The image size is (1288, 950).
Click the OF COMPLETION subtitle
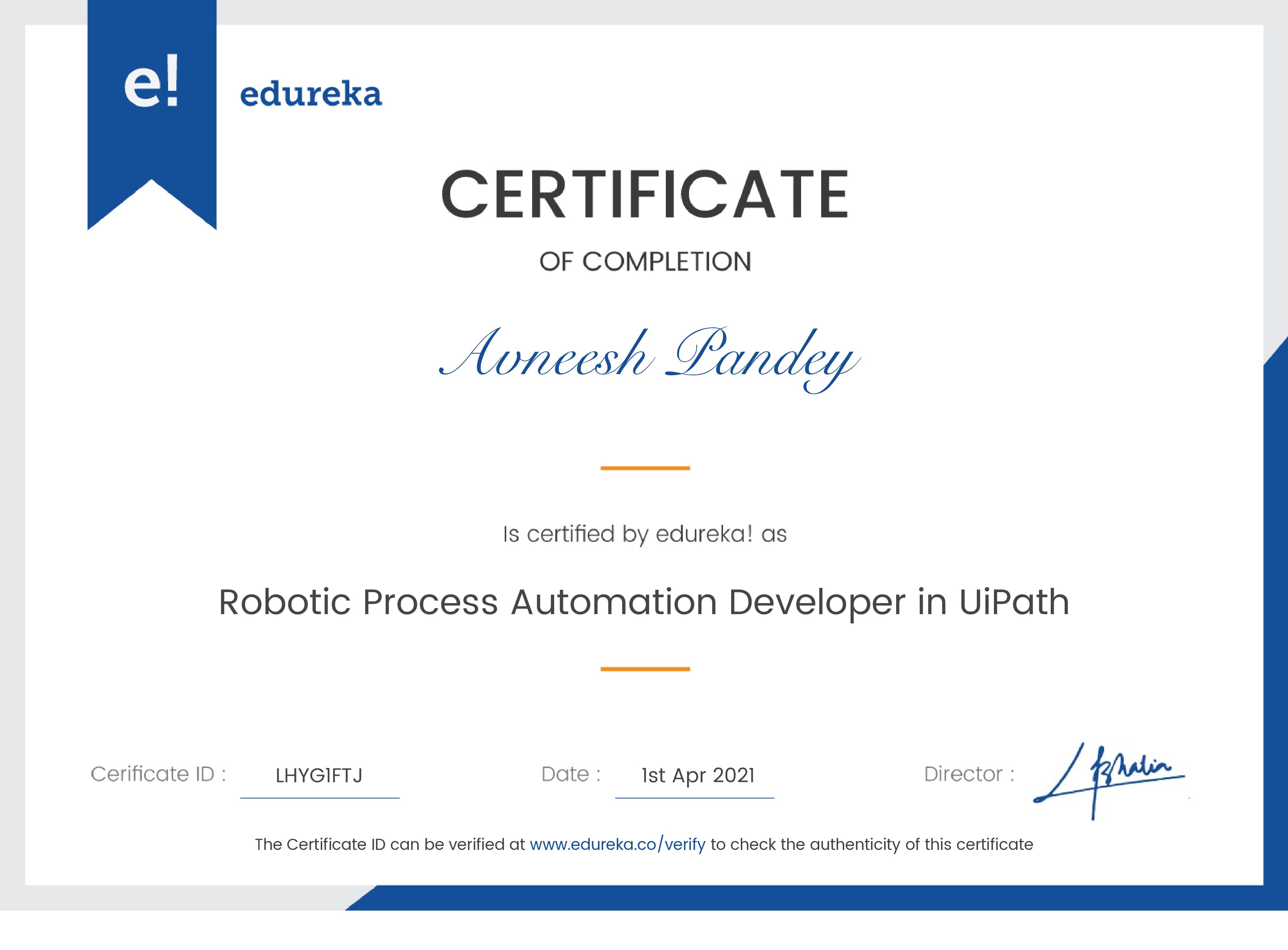[x=645, y=262]
